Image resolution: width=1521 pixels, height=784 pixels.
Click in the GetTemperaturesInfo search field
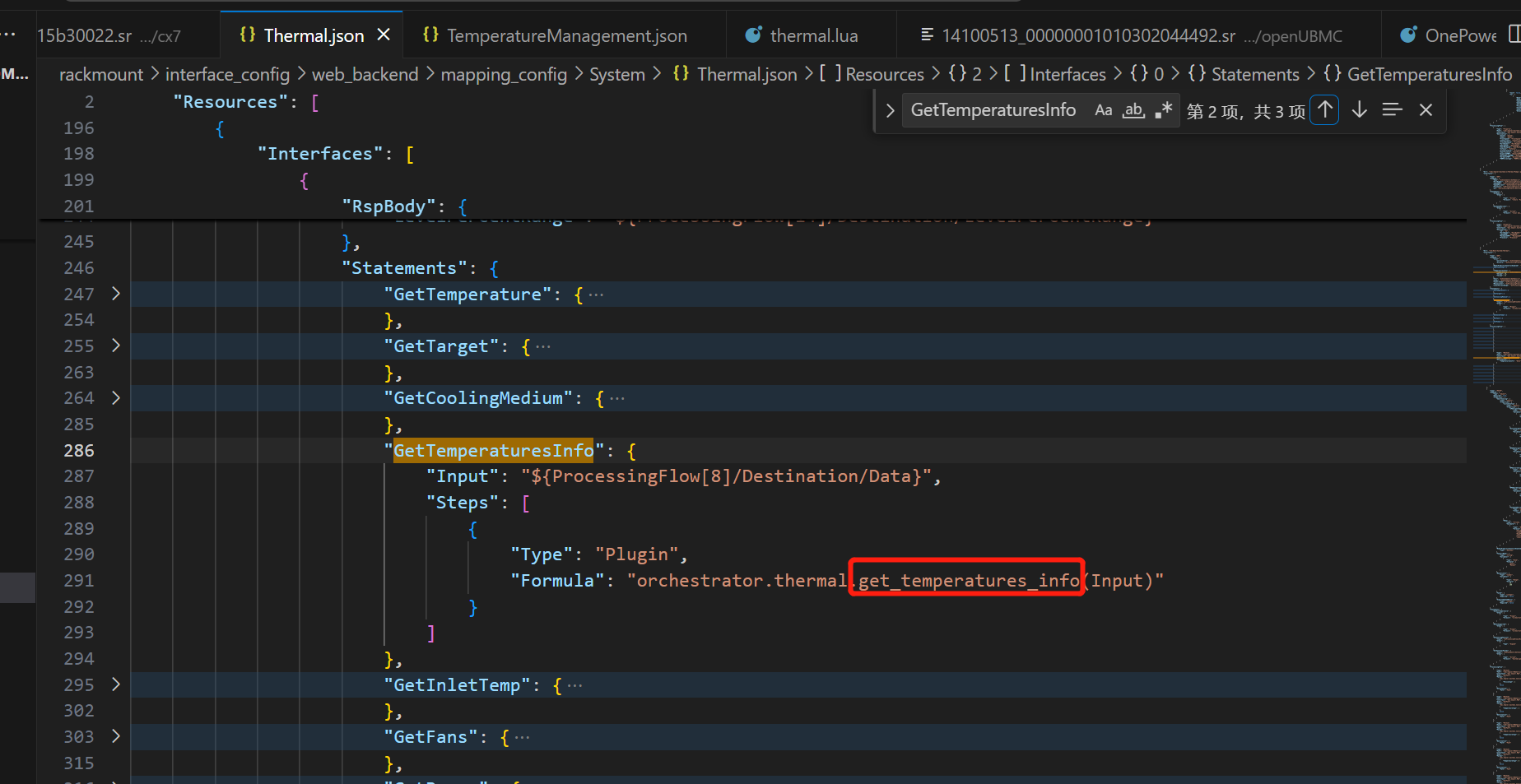[993, 110]
